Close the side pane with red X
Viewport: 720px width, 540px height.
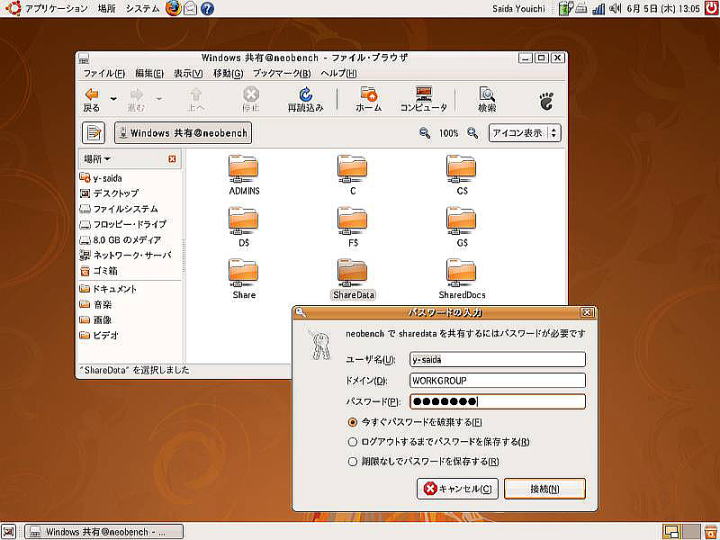click(x=172, y=159)
